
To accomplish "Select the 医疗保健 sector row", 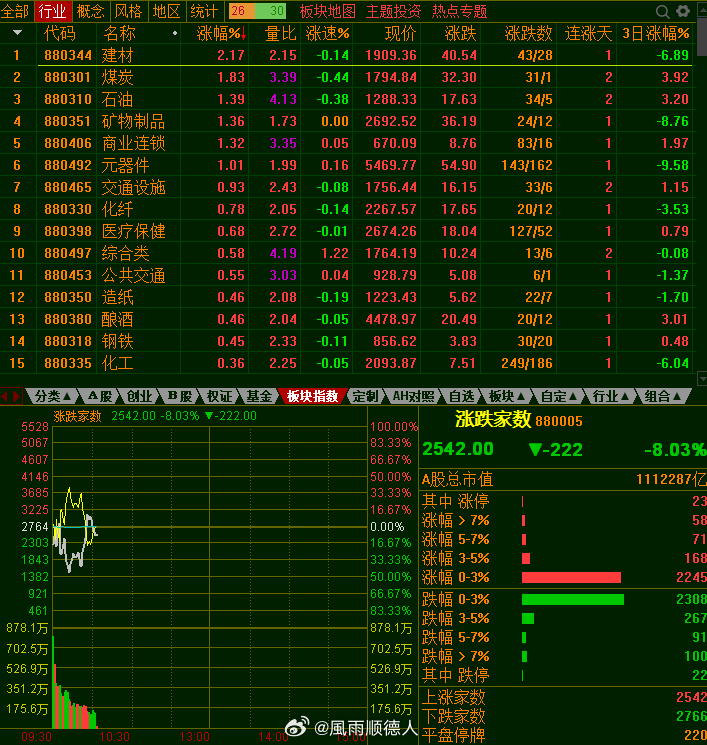I will click(x=346, y=231).
